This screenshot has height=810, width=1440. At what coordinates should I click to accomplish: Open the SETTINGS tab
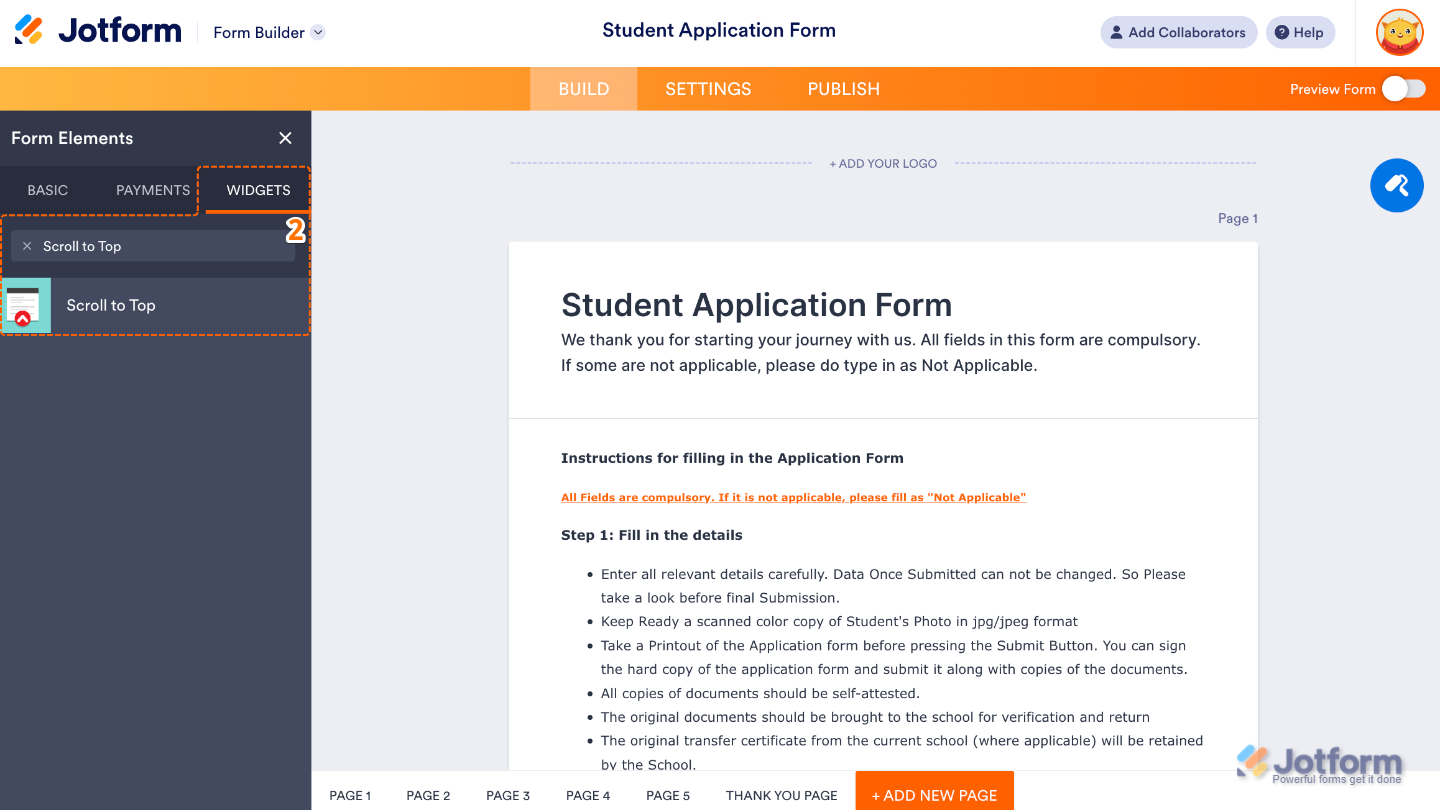707,88
